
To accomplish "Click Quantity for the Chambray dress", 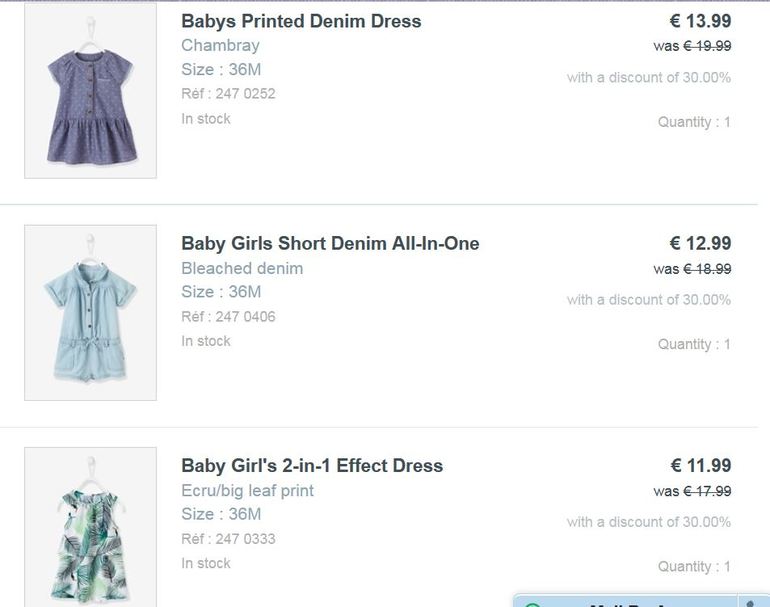I will [694, 122].
